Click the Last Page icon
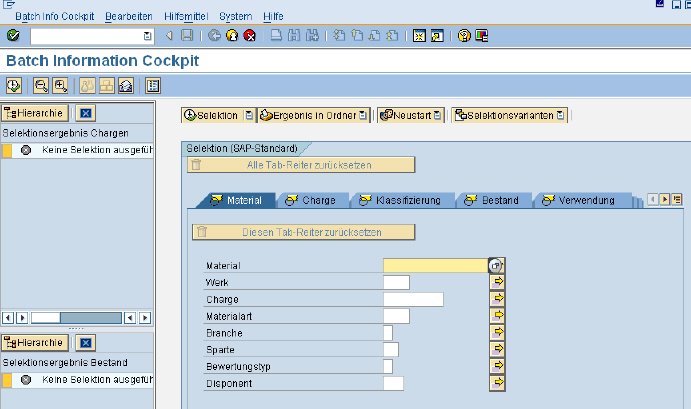 coord(392,35)
